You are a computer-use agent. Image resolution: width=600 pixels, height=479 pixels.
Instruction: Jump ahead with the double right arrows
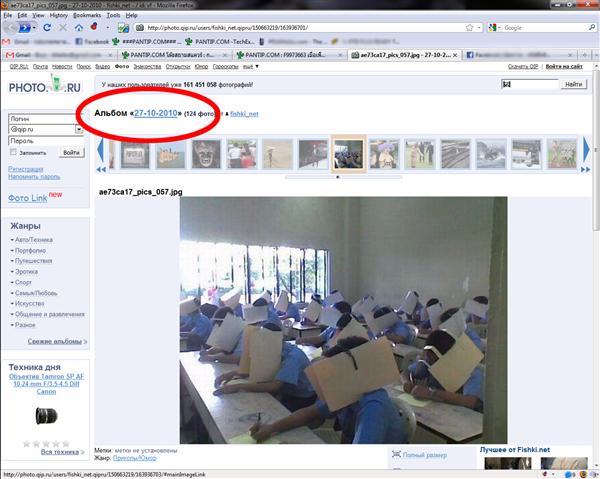(585, 169)
